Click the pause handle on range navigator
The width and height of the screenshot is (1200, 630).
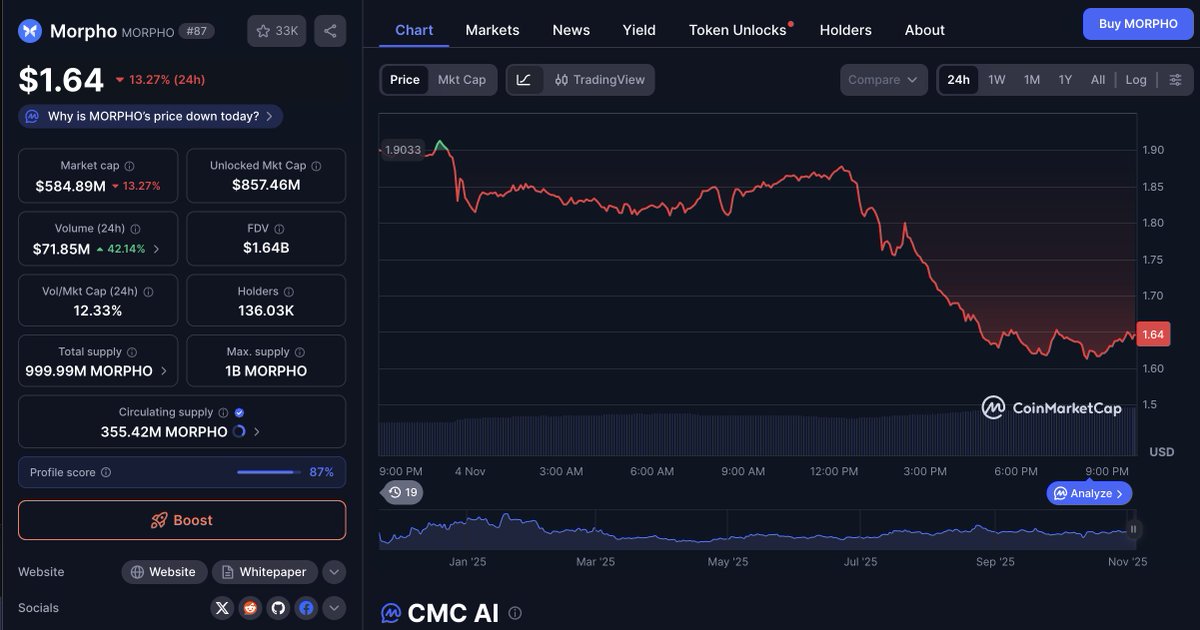1133,530
